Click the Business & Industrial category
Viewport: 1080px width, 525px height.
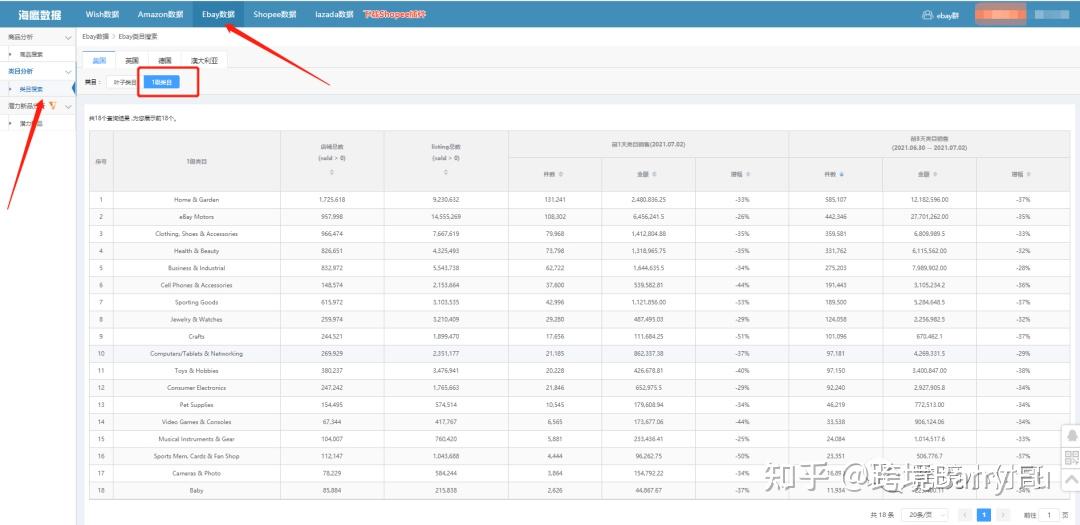click(196, 268)
